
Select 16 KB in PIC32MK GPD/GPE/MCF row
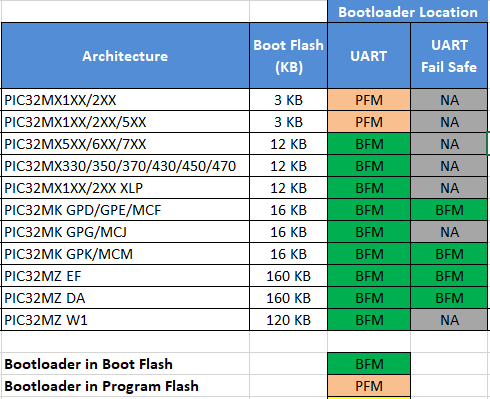(x=288, y=210)
